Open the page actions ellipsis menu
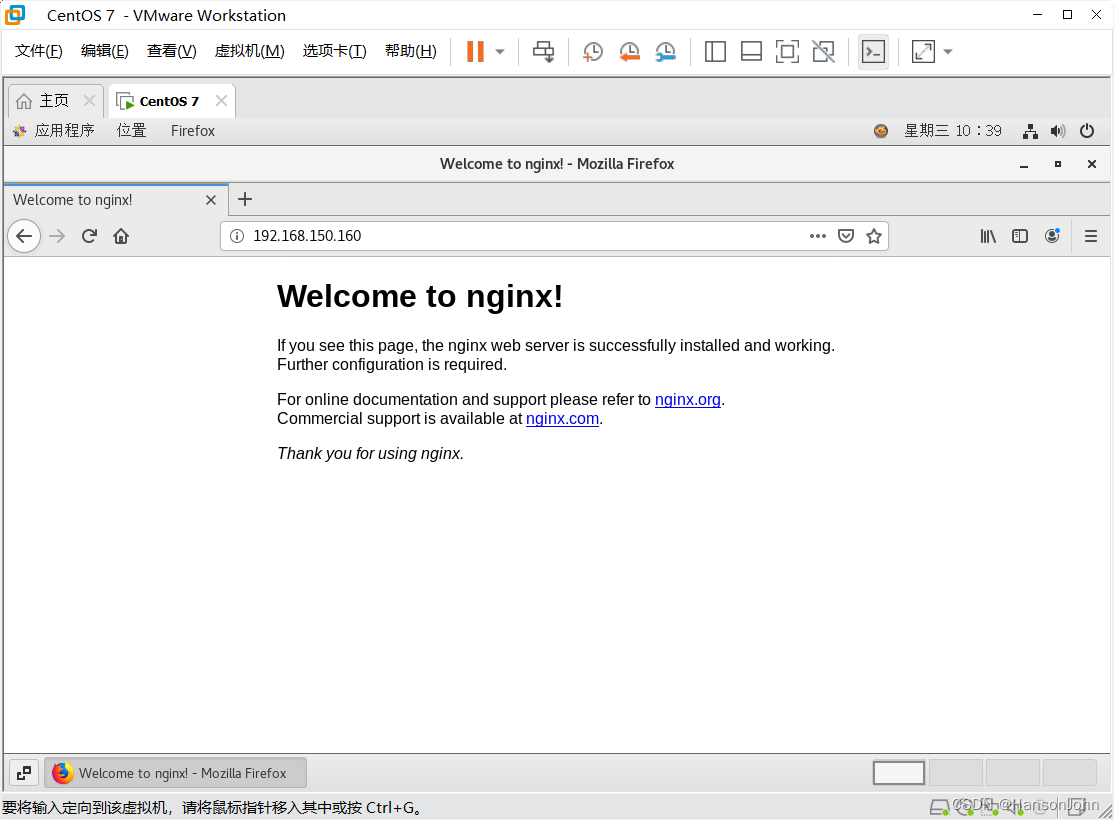 (817, 236)
